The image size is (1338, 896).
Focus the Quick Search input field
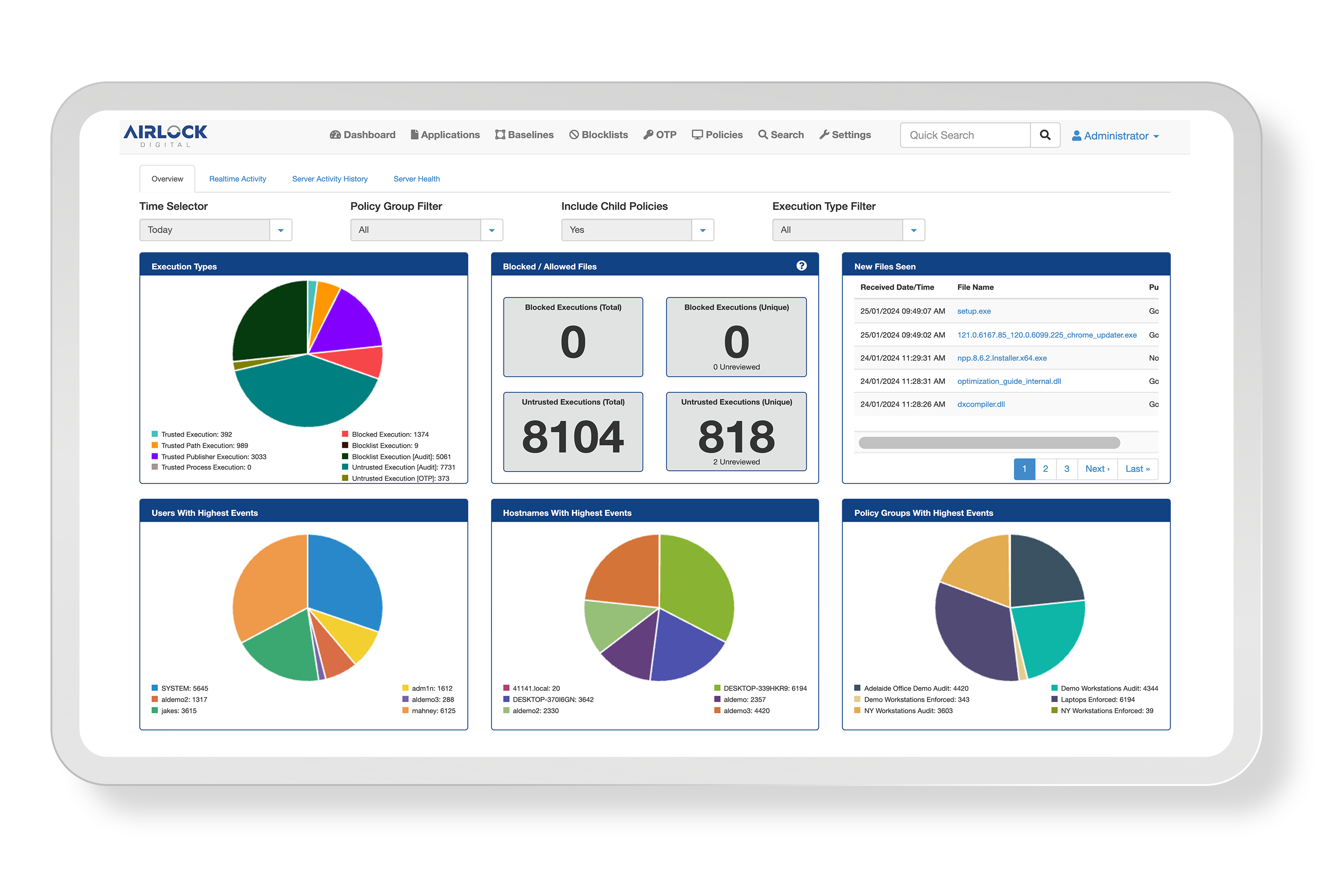pyautogui.click(x=965, y=135)
